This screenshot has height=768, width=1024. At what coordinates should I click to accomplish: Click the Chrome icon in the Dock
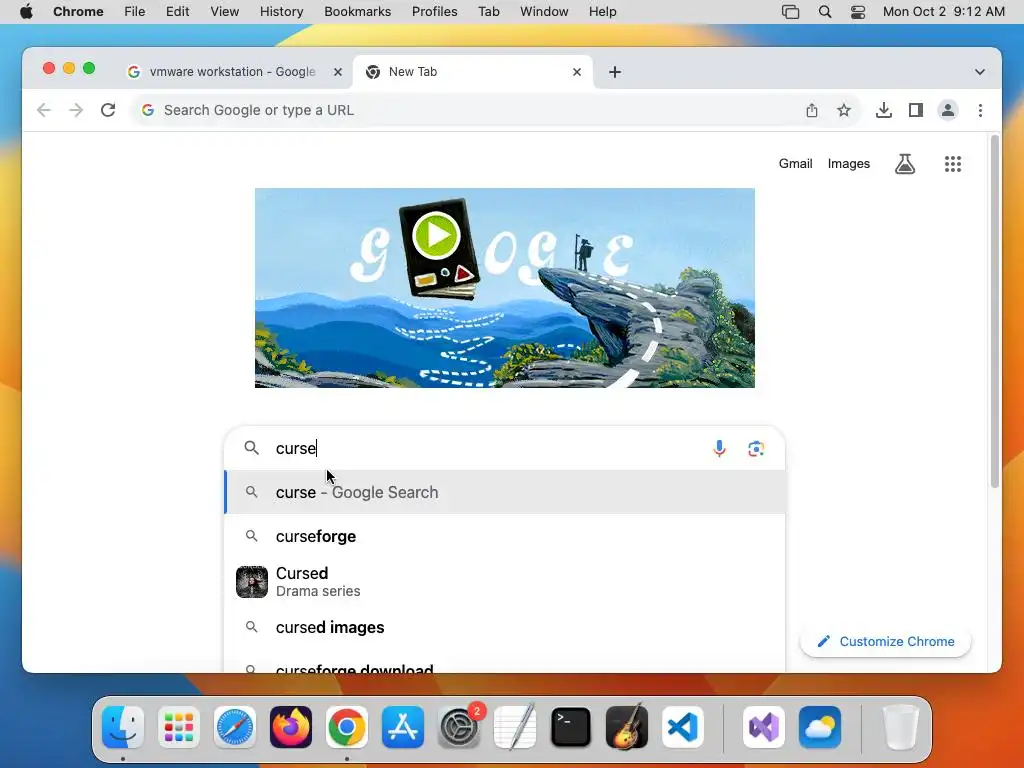[347, 727]
